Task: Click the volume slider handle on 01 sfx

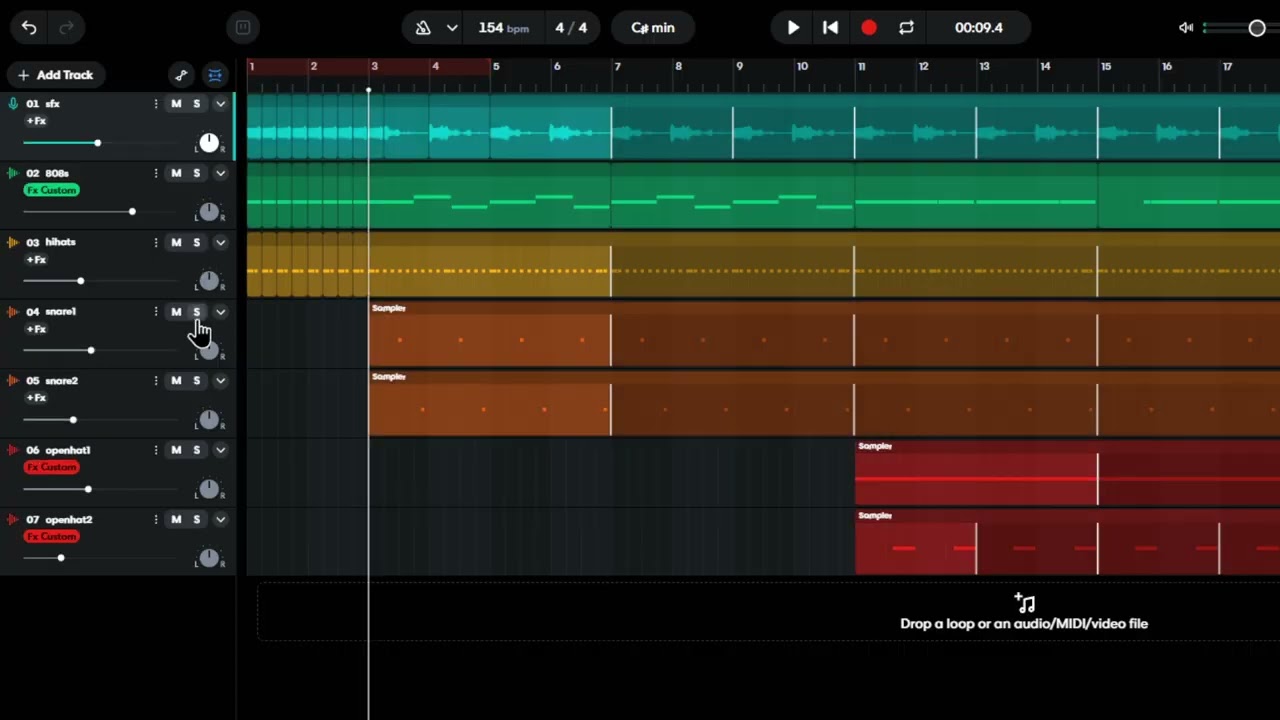Action: (x=97, y=143)
